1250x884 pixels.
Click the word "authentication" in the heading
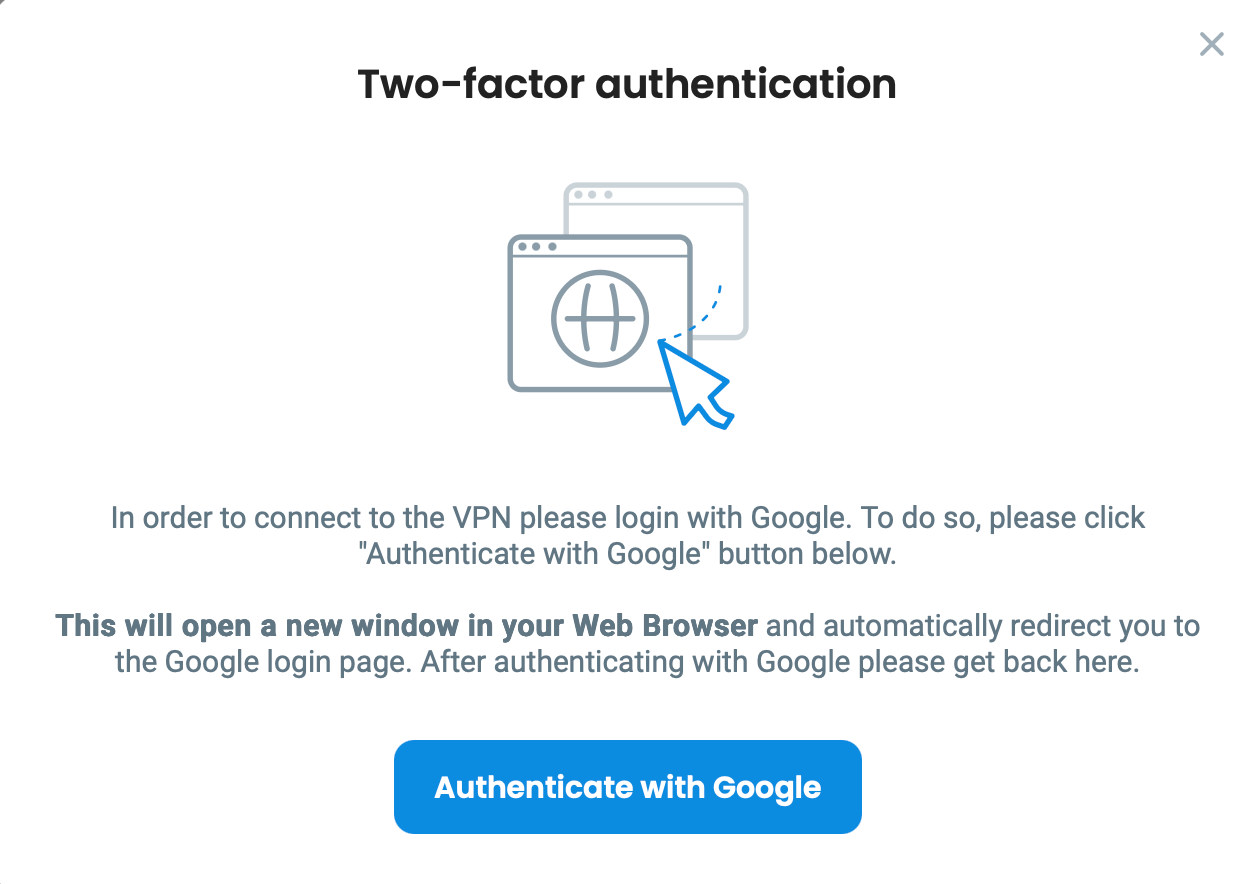coord(746,84)
